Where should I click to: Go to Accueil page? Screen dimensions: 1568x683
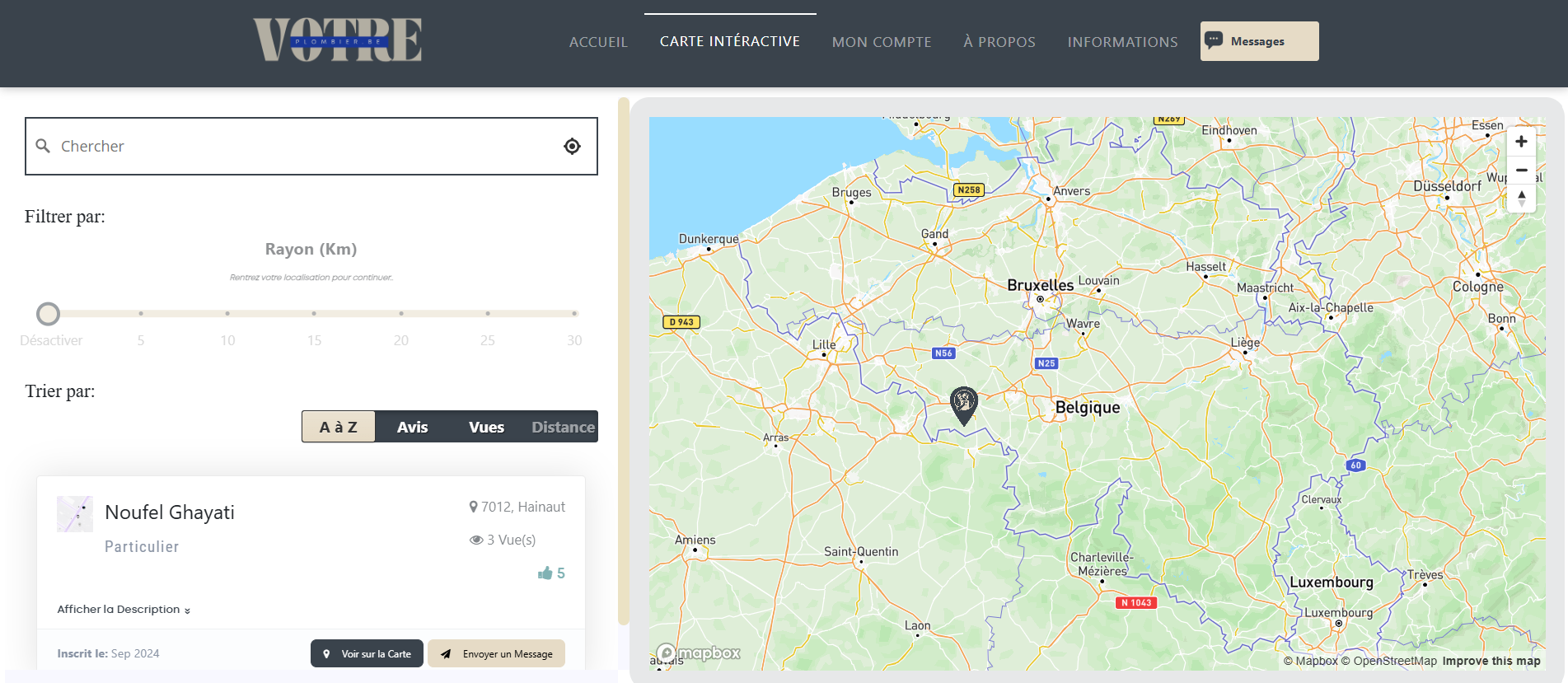coord(598,42)
